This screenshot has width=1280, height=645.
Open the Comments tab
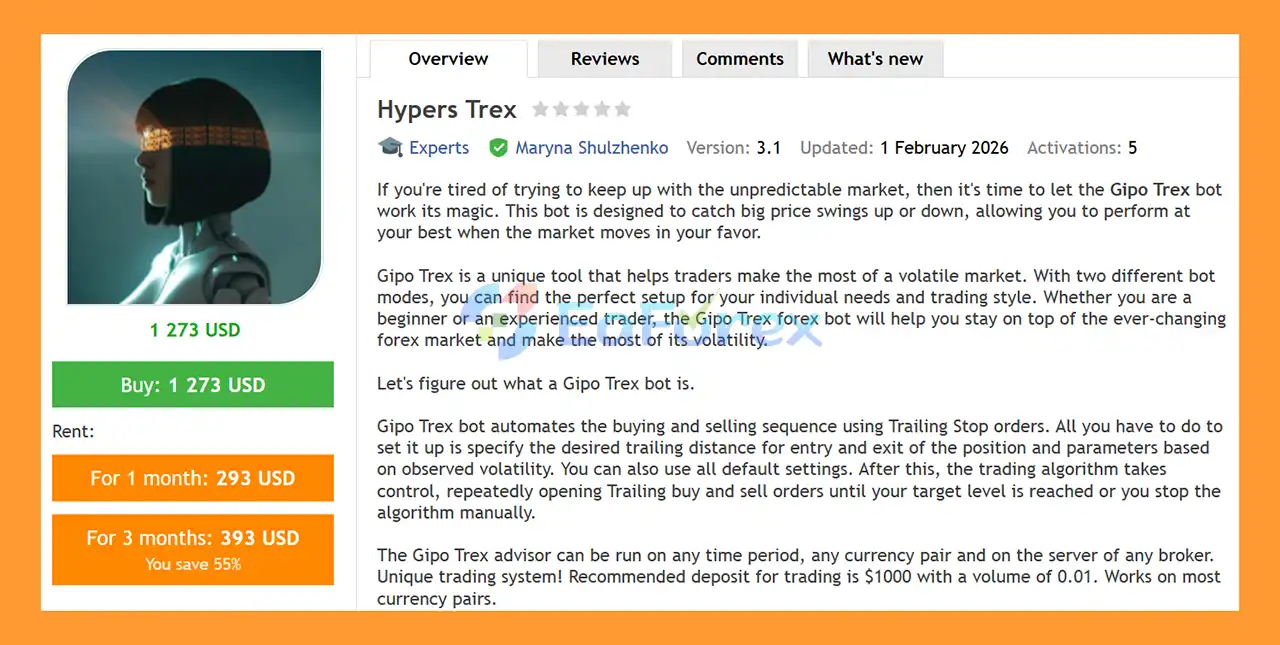(740, 59)
